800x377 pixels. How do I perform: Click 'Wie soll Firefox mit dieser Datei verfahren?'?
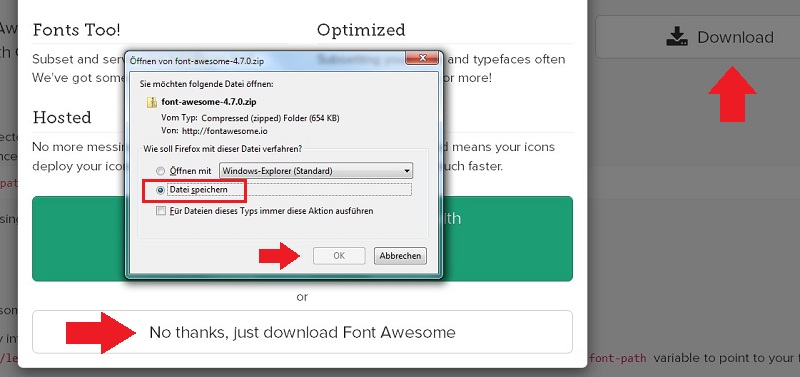[223, 149]
